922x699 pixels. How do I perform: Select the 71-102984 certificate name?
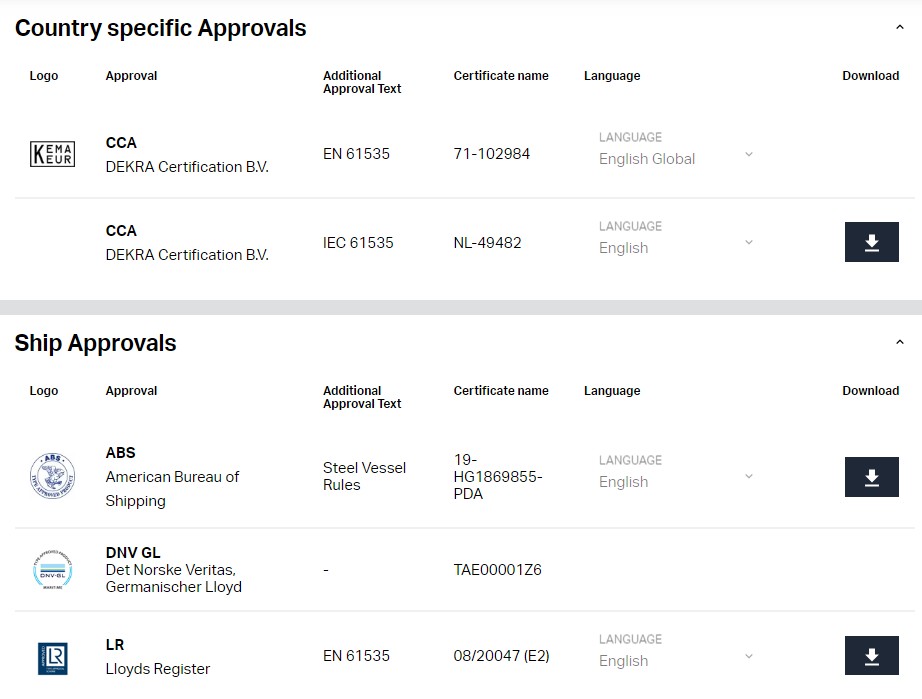pyautogui.click(x=492, y=154)
